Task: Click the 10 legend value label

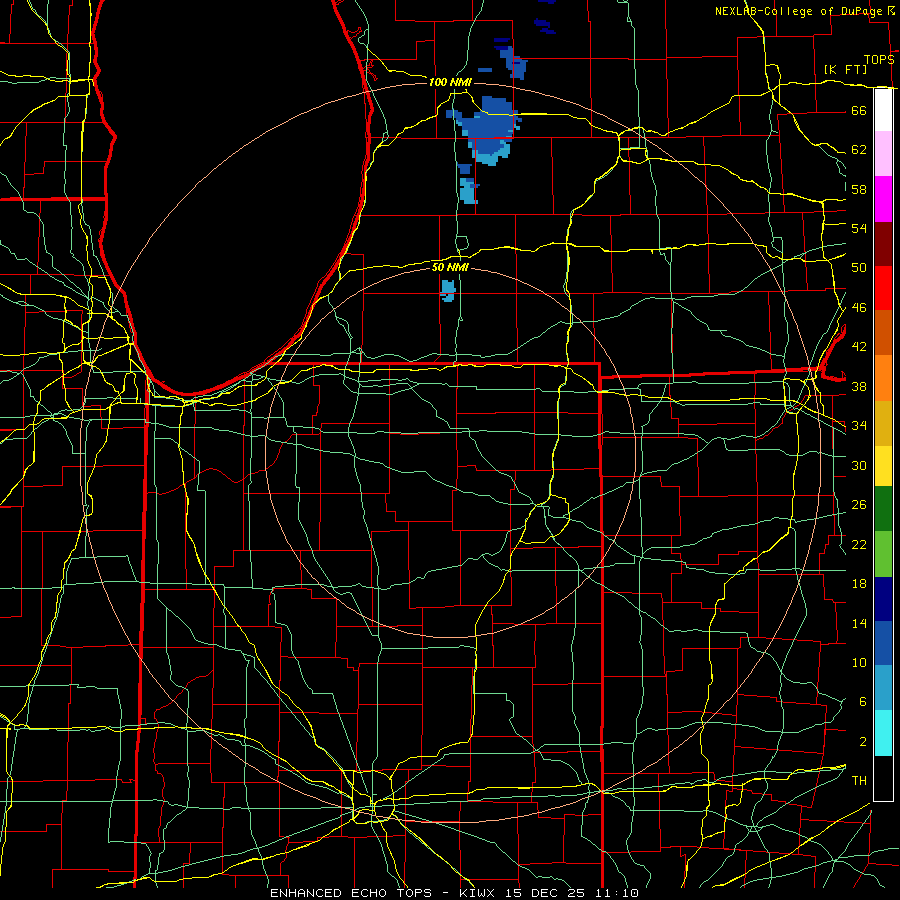Action: point(859,663)
